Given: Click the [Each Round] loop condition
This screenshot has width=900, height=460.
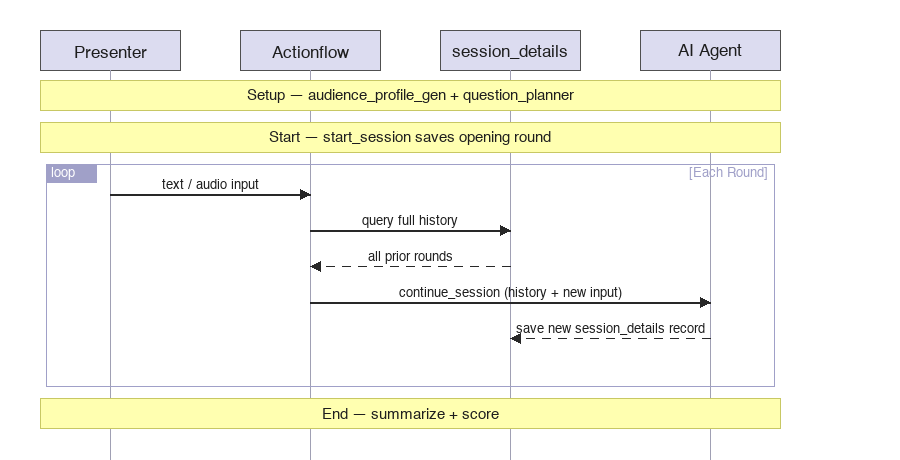Looking at the screenshot, I should point(728,172).
